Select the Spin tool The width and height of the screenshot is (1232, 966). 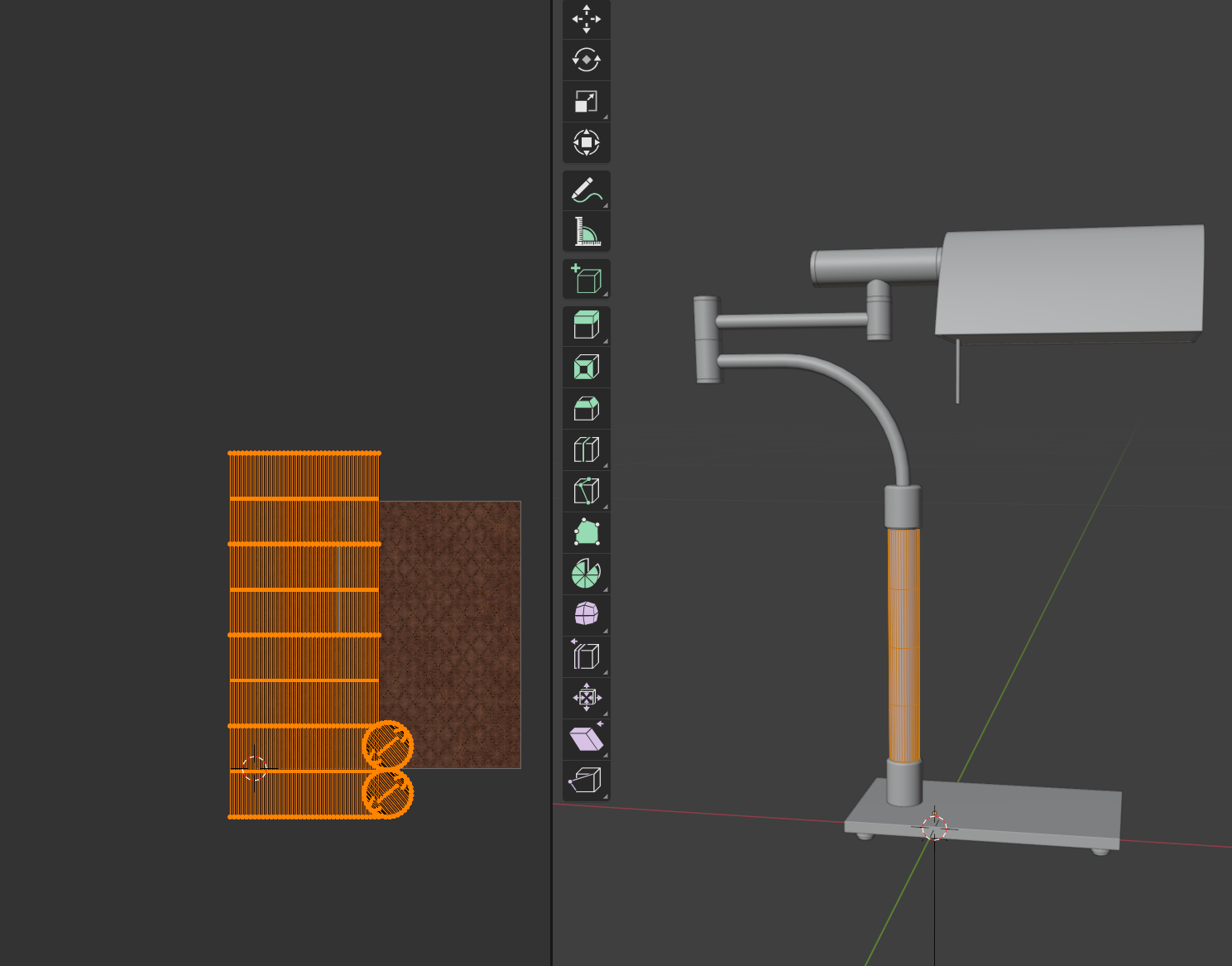(587, 574)
